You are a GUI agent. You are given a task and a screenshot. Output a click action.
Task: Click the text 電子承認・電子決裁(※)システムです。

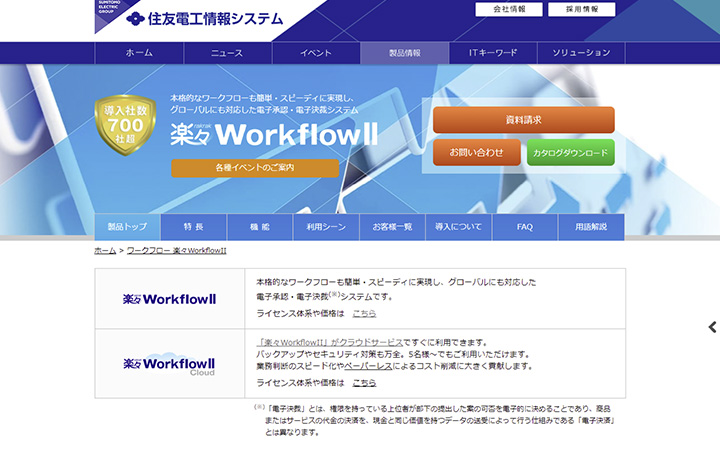click(x=325, y=297)
